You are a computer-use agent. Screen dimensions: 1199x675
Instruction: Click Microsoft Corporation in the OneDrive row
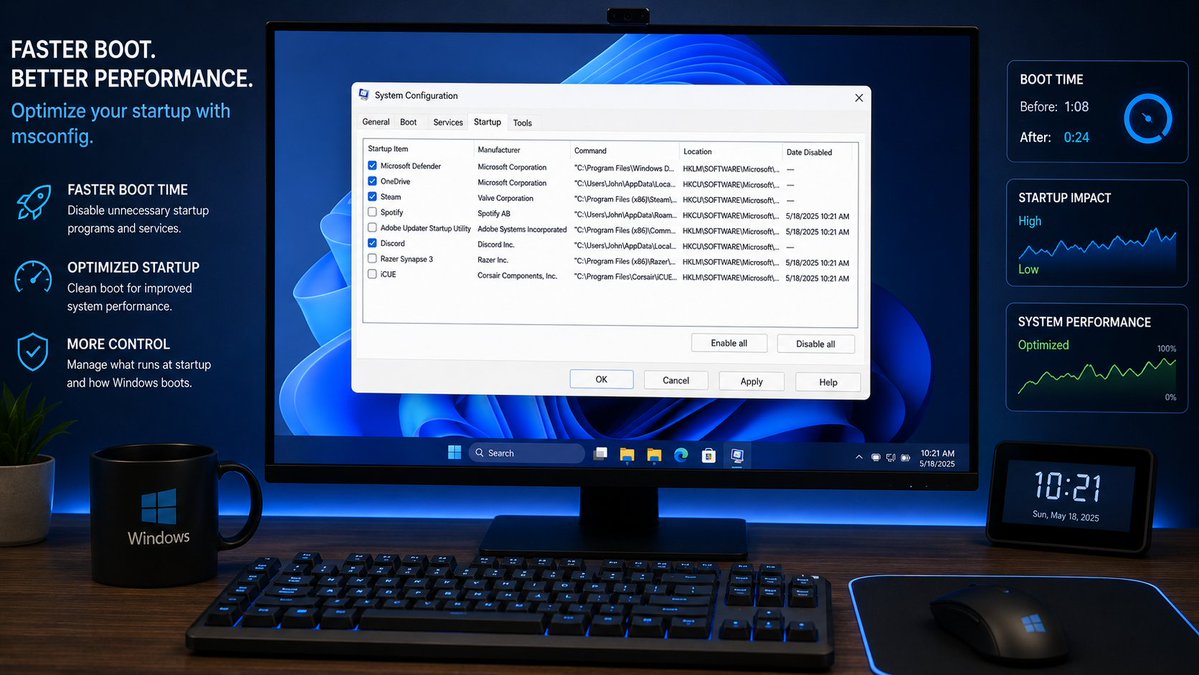point(512,183)
